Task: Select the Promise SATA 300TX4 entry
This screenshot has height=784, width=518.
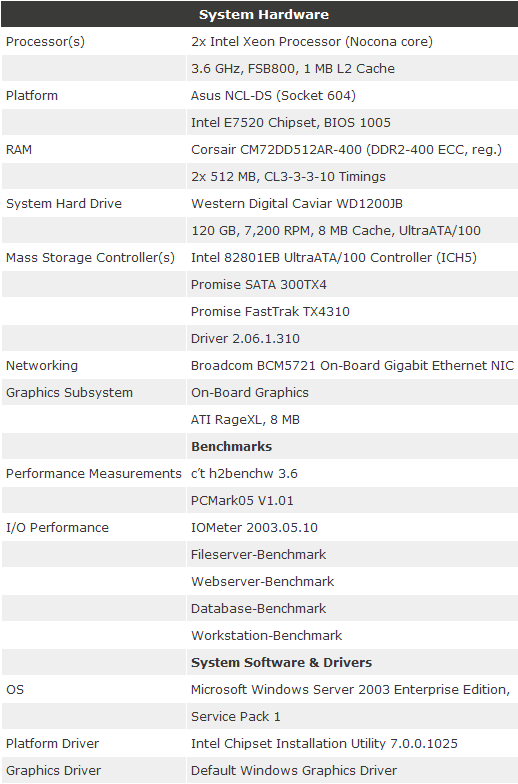Action: point(259,284)
